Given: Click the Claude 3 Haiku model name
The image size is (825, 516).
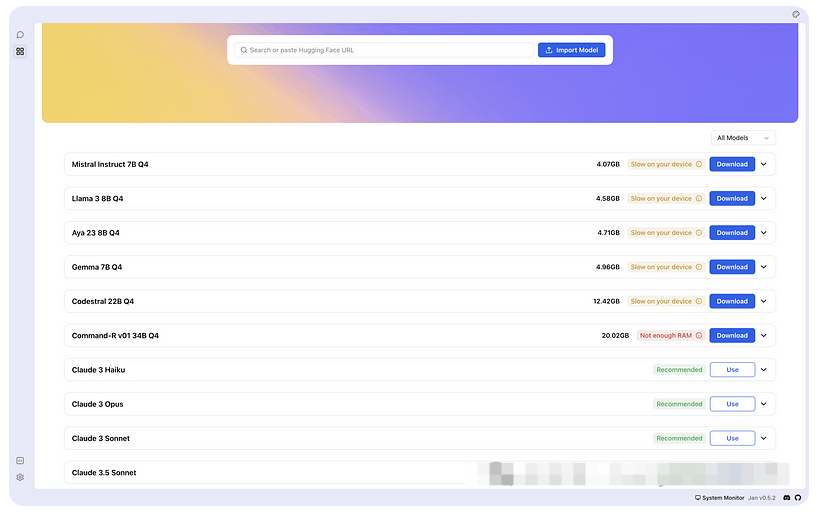Looking at the screenshot, I should coord(98,370).
